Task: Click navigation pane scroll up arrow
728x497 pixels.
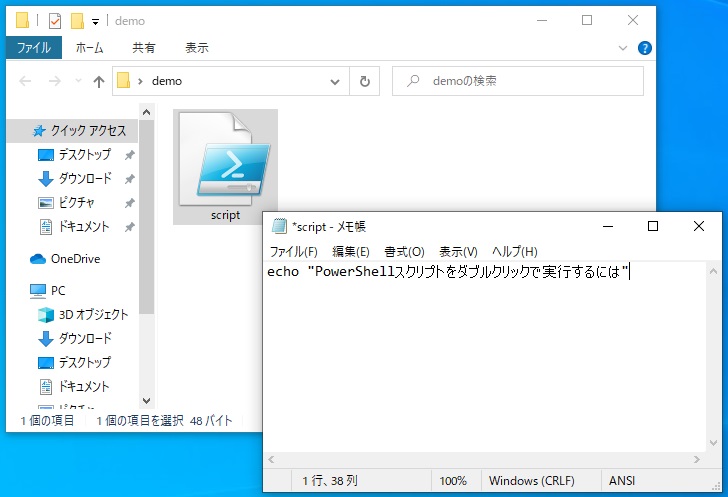Action: click(x=146, y=112)
